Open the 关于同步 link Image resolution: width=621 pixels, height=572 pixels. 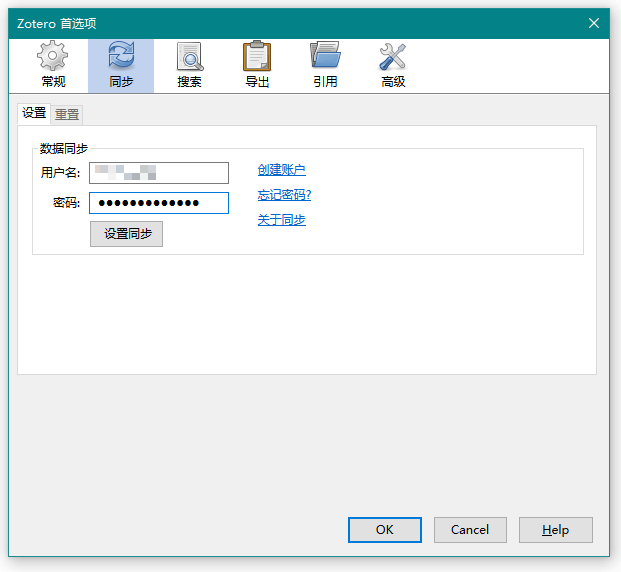[282, 219]
